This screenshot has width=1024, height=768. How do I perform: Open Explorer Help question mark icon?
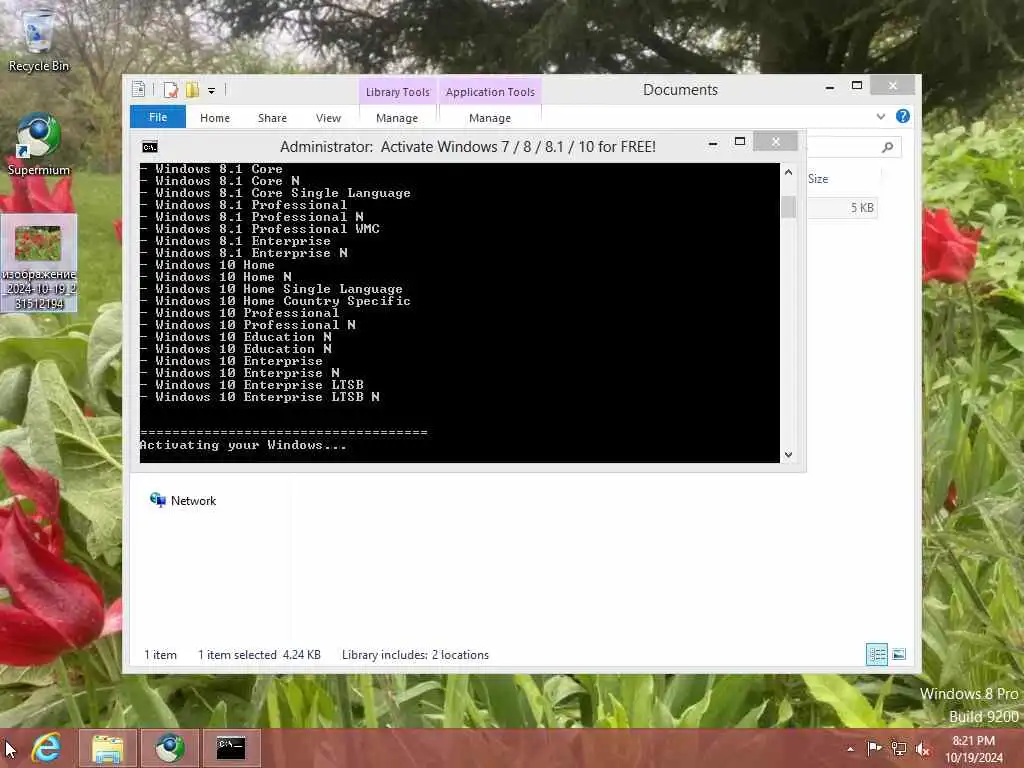[903, 116]
